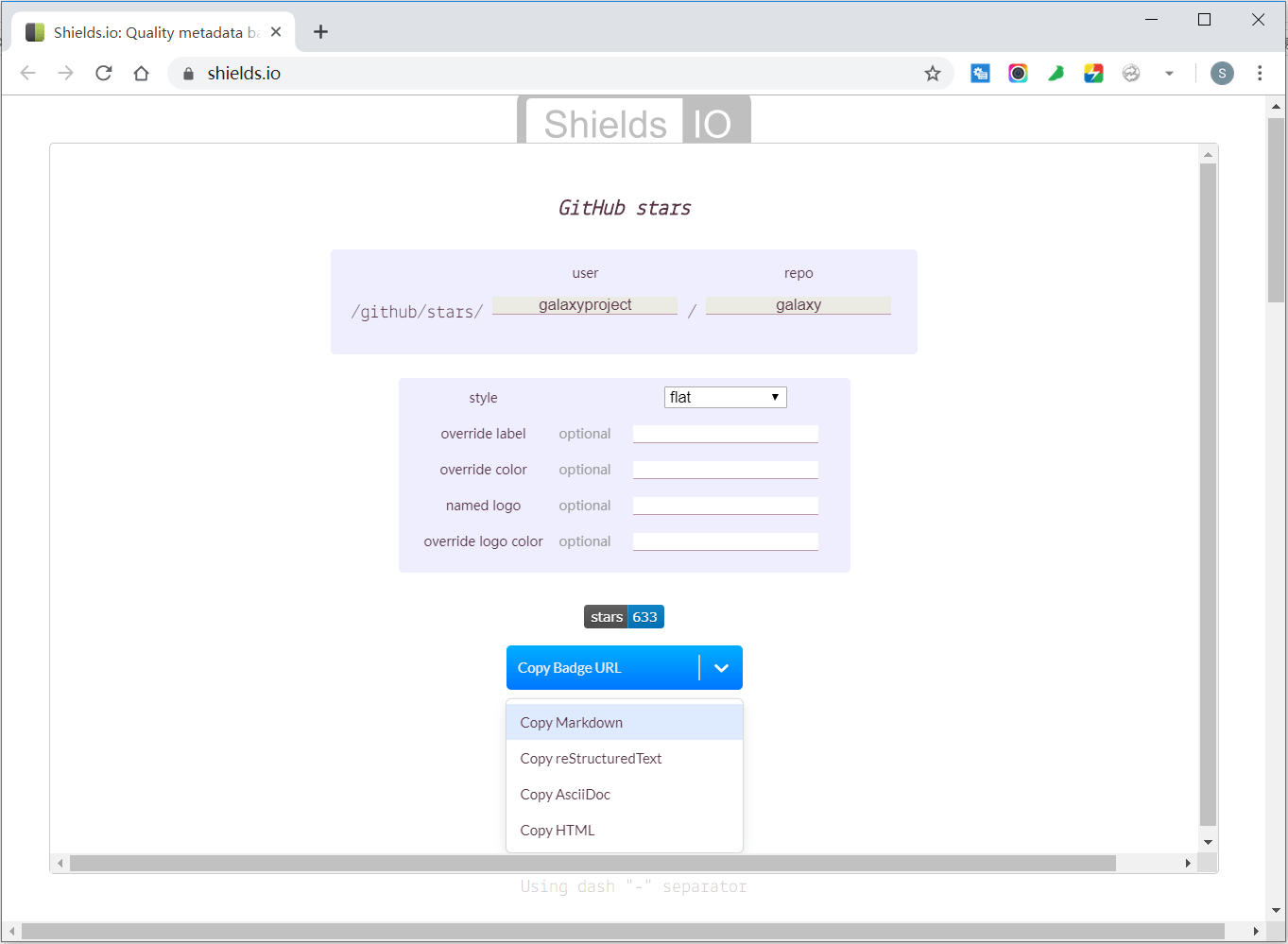Open the multicolor square extension icon
Viewport: 1288px width, 944px height.
[1093, 73]
